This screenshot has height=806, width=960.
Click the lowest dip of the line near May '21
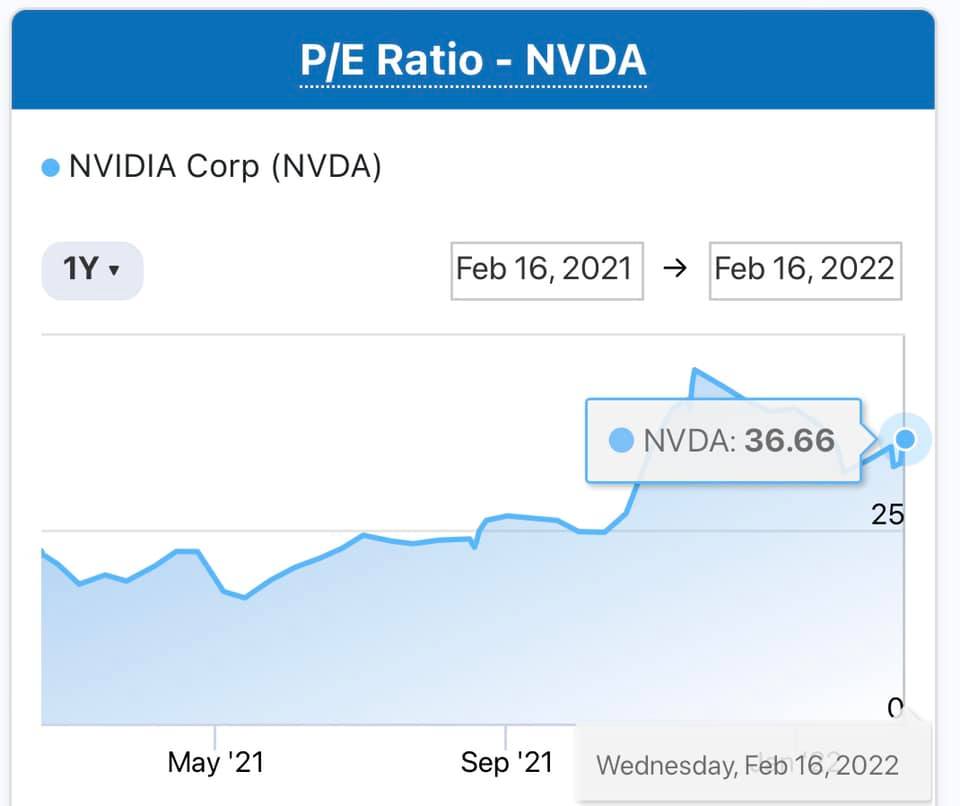pyautogui.click(x=245, y=597)
